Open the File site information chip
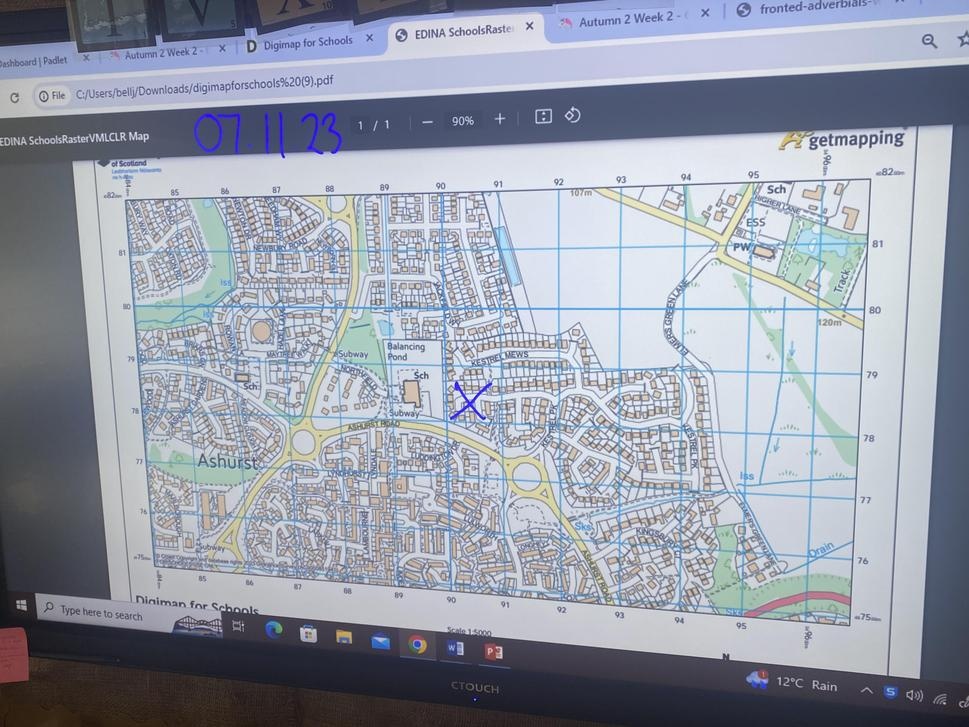This screenshot has height=727, width=969. click(x=52, y=95)
